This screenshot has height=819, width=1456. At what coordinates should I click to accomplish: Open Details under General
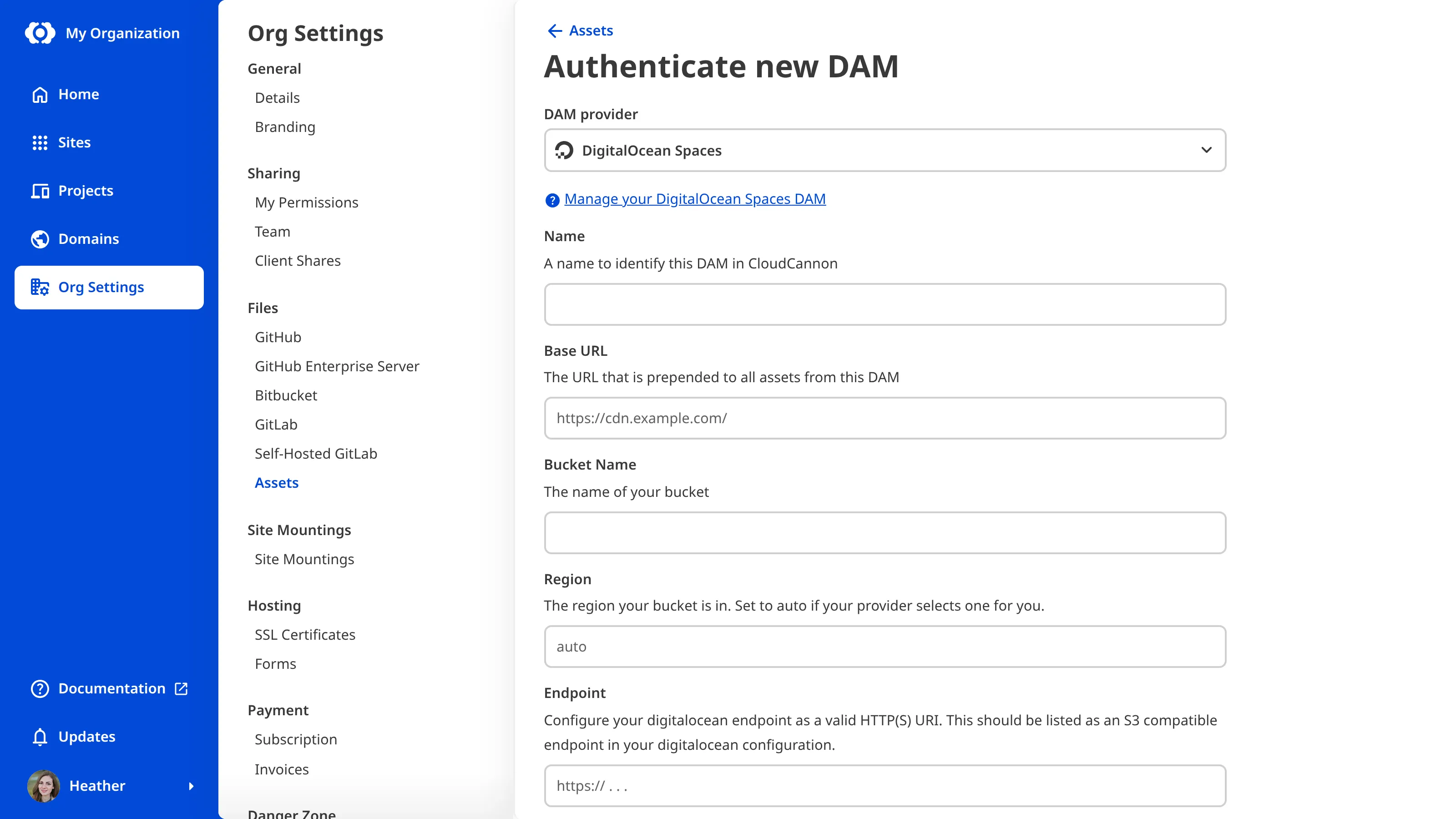tap(277, 98)
